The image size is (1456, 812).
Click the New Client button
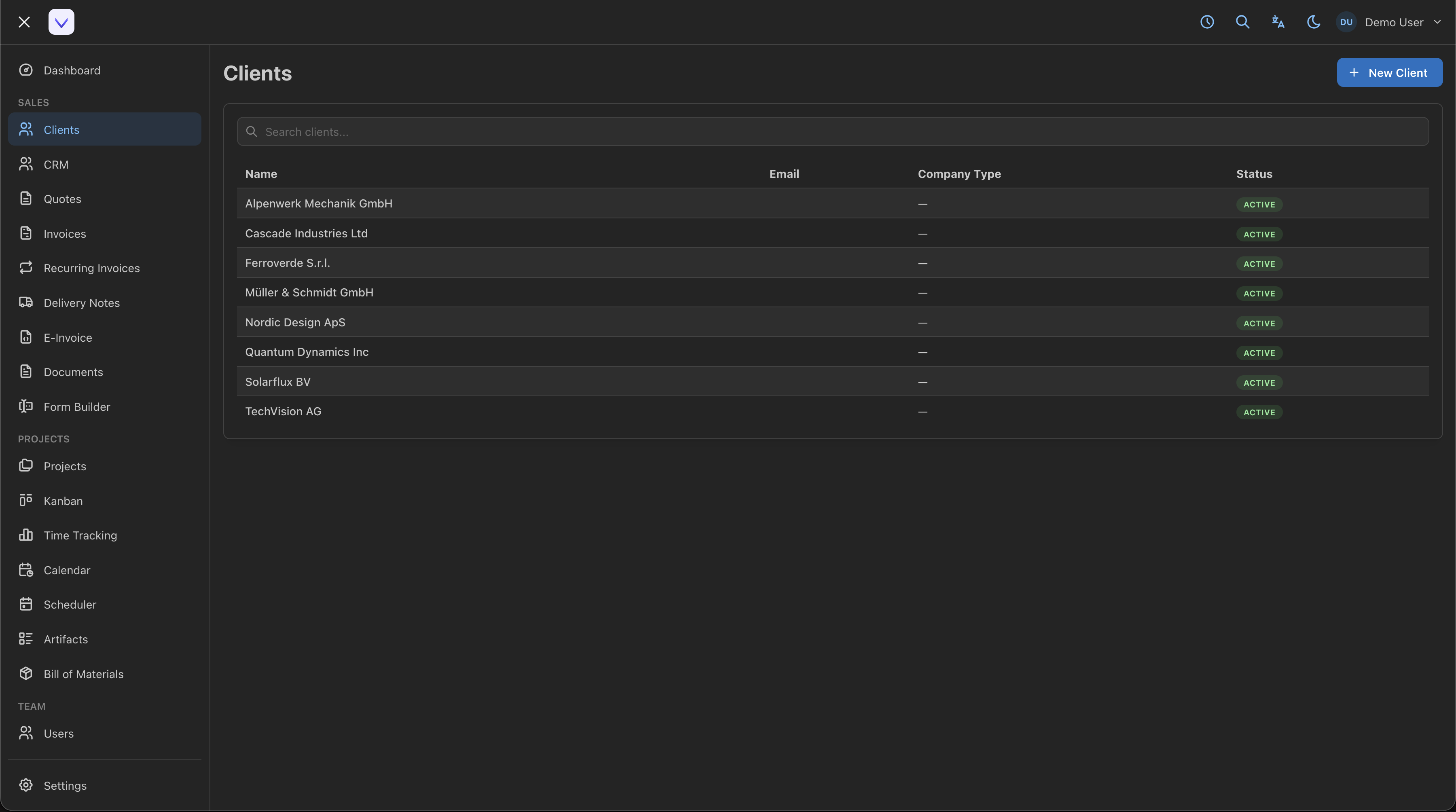(x=1389, y=72)
